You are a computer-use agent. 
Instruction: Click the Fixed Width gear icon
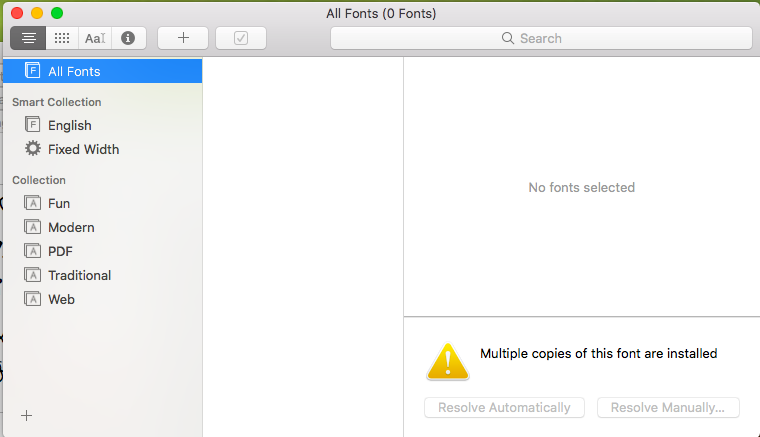[33, 148]
